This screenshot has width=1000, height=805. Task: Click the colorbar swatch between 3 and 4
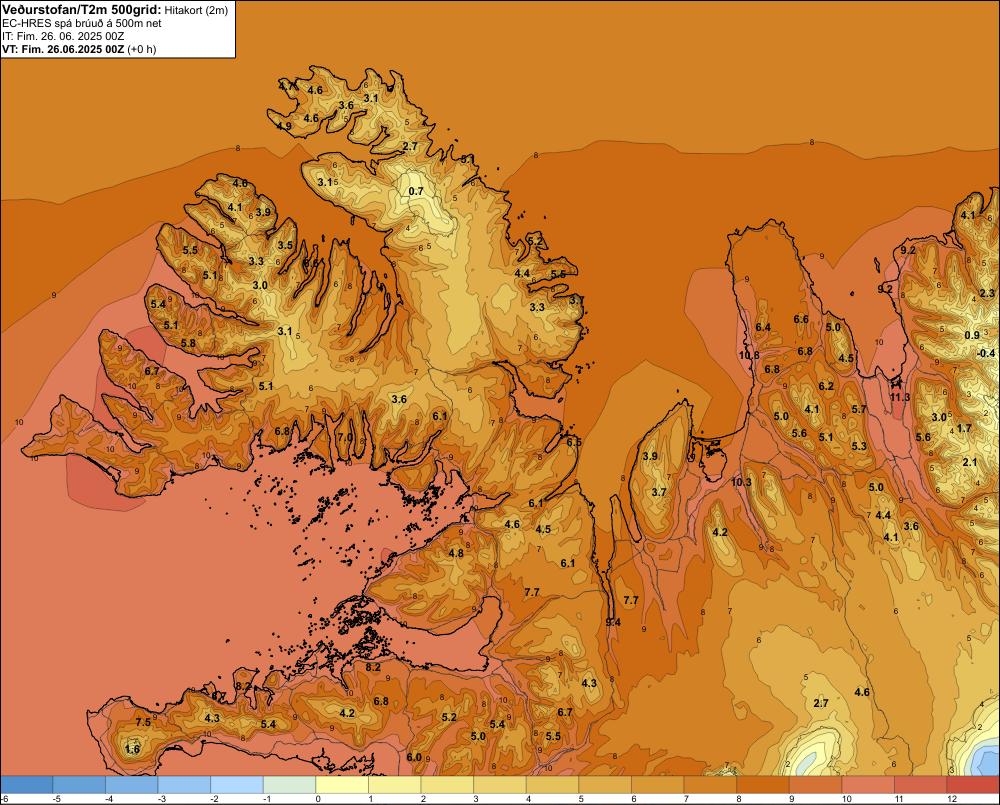500,785
